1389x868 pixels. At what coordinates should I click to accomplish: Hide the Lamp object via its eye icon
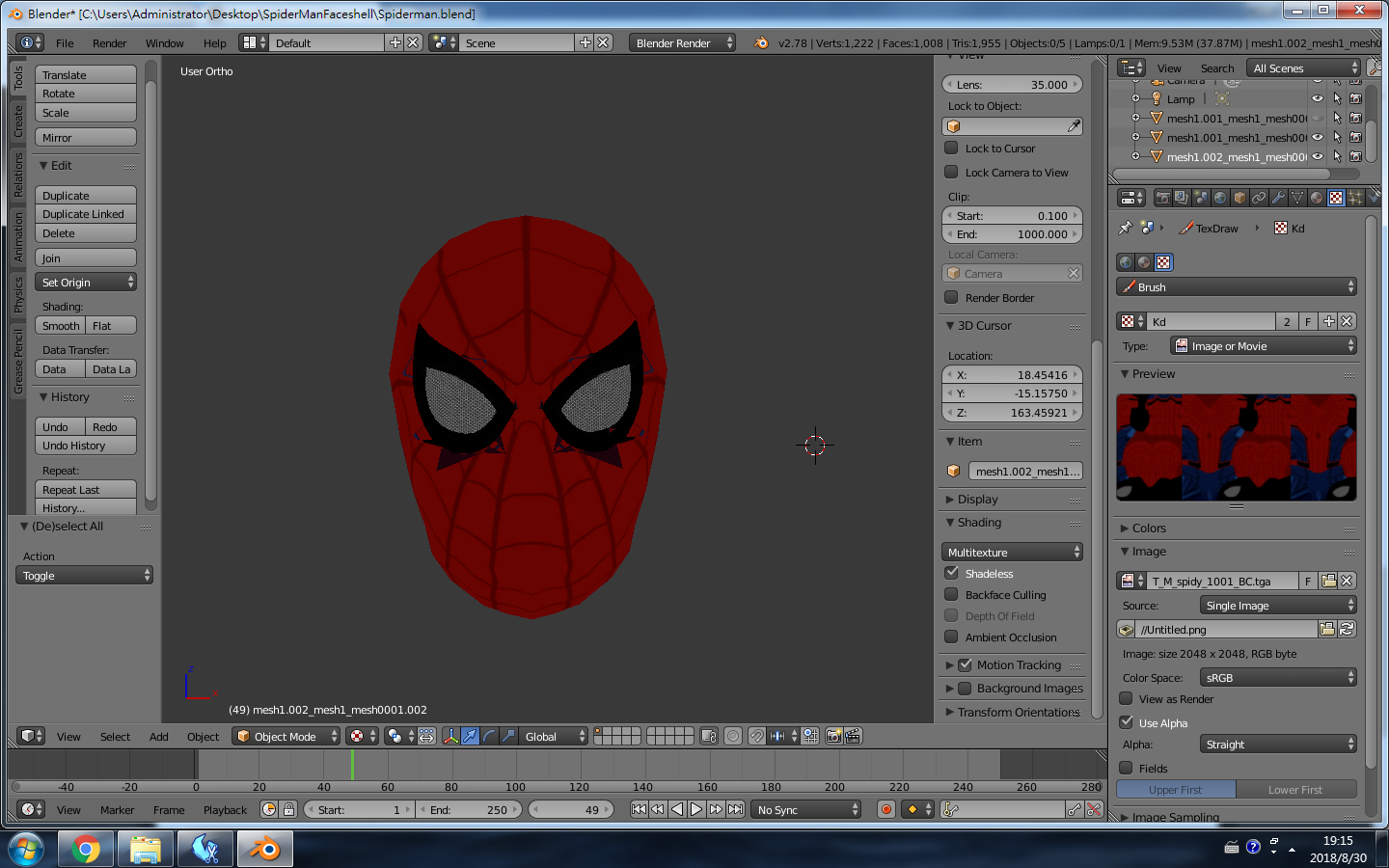(1318, 98)
